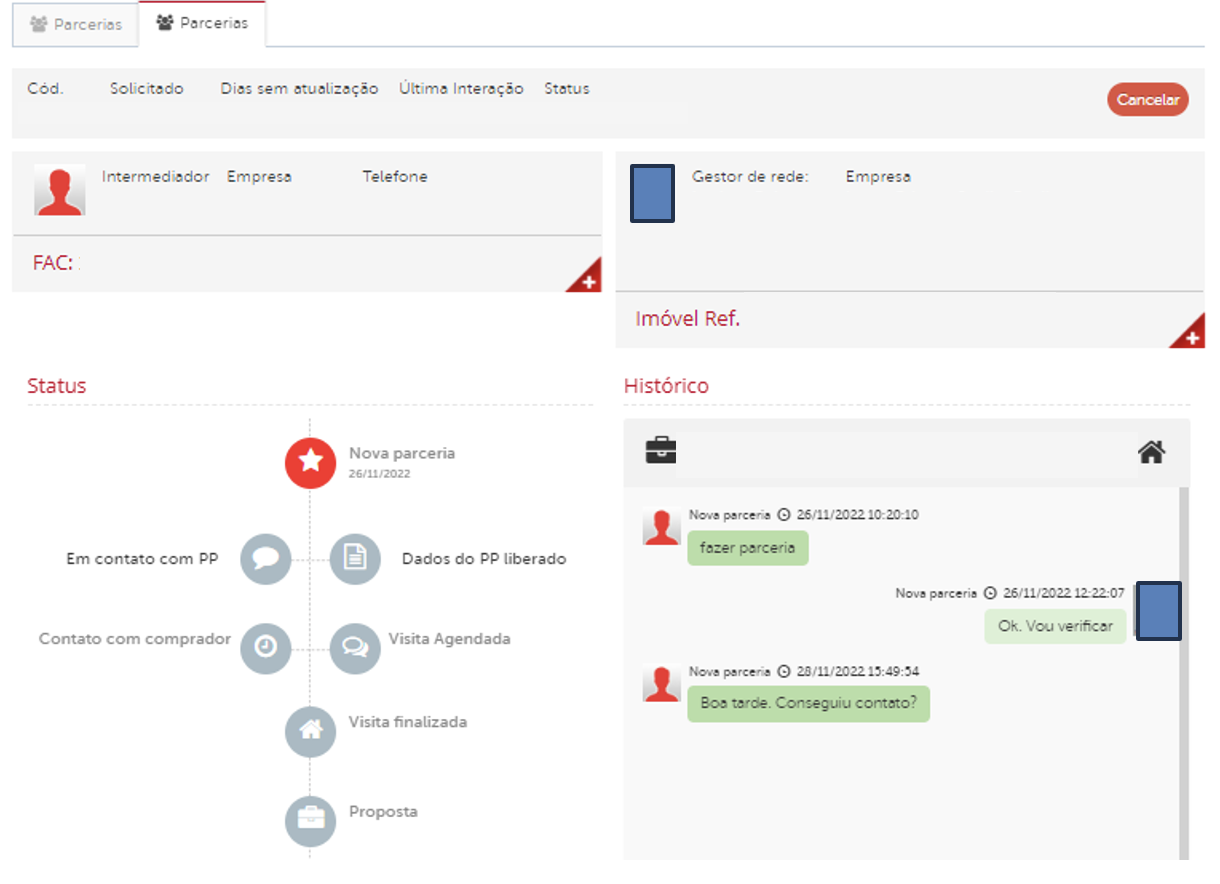Select the active Parcerias tab

point(202,23)
